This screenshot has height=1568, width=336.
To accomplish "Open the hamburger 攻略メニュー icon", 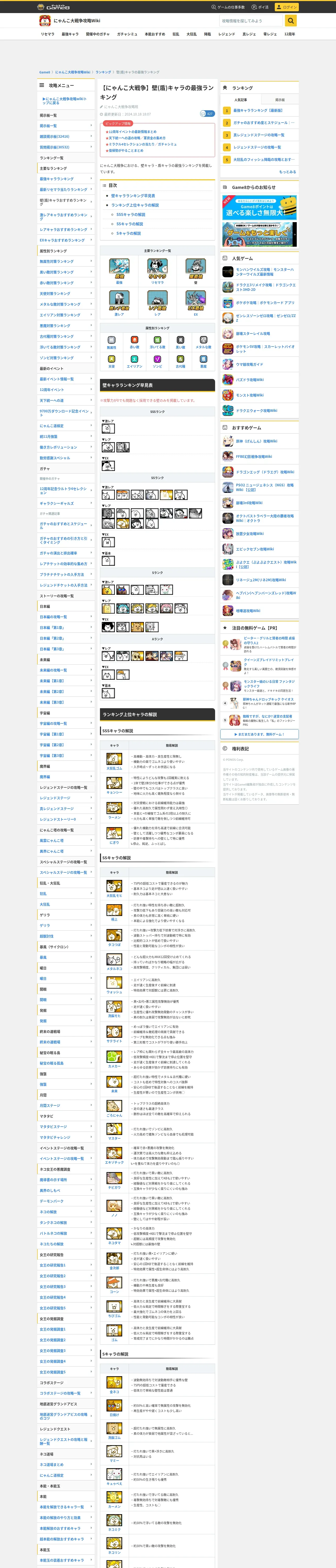I will [x=42, y=86].
